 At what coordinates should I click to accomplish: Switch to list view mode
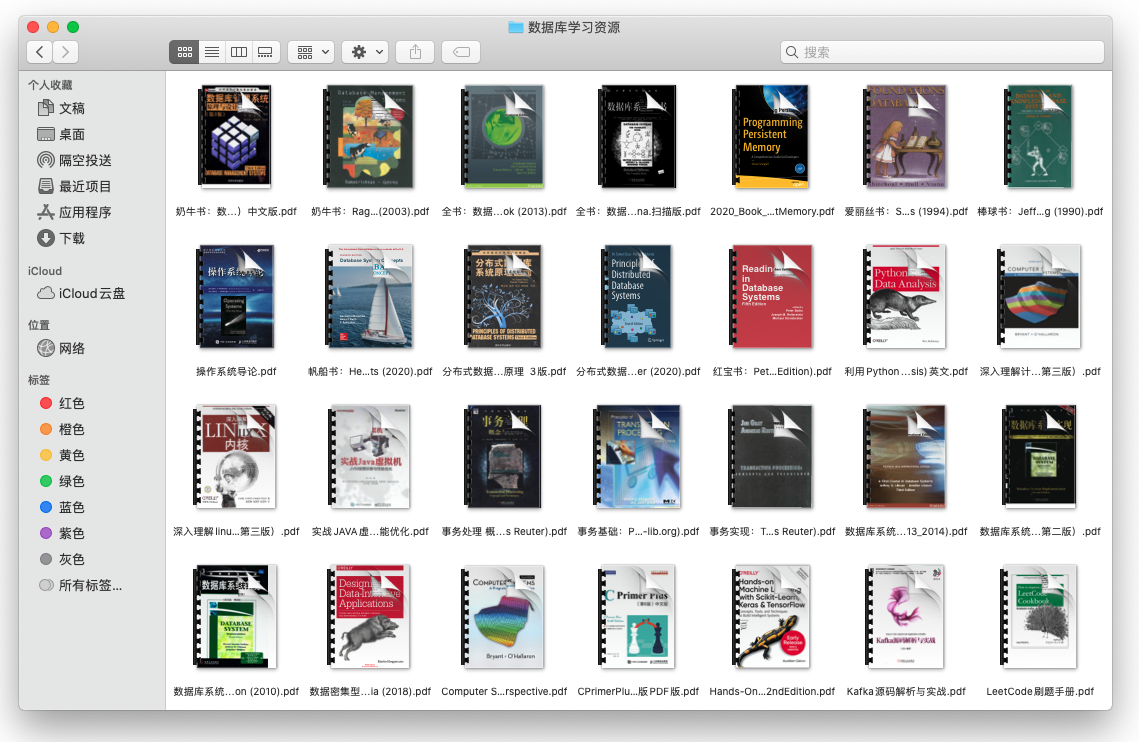(211, 52)
